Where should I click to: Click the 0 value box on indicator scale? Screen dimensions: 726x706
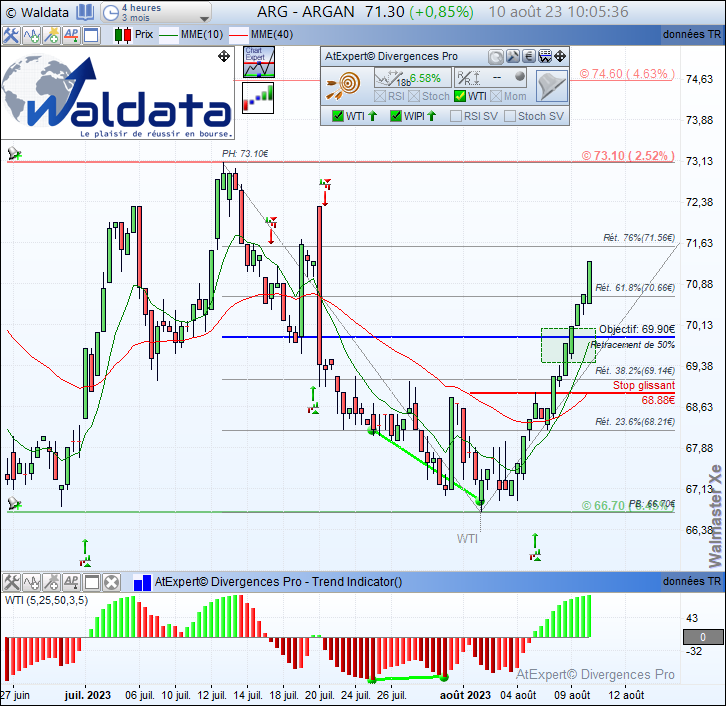click(703, 637)
